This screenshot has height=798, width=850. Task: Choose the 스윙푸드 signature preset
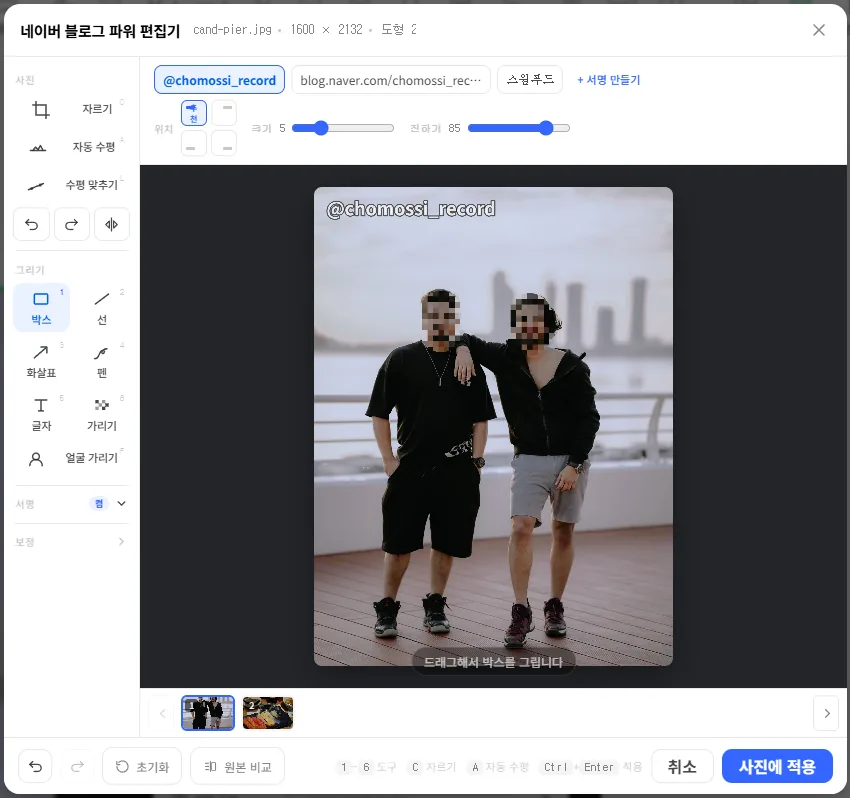pyautogui.click(x=530, y=80)
